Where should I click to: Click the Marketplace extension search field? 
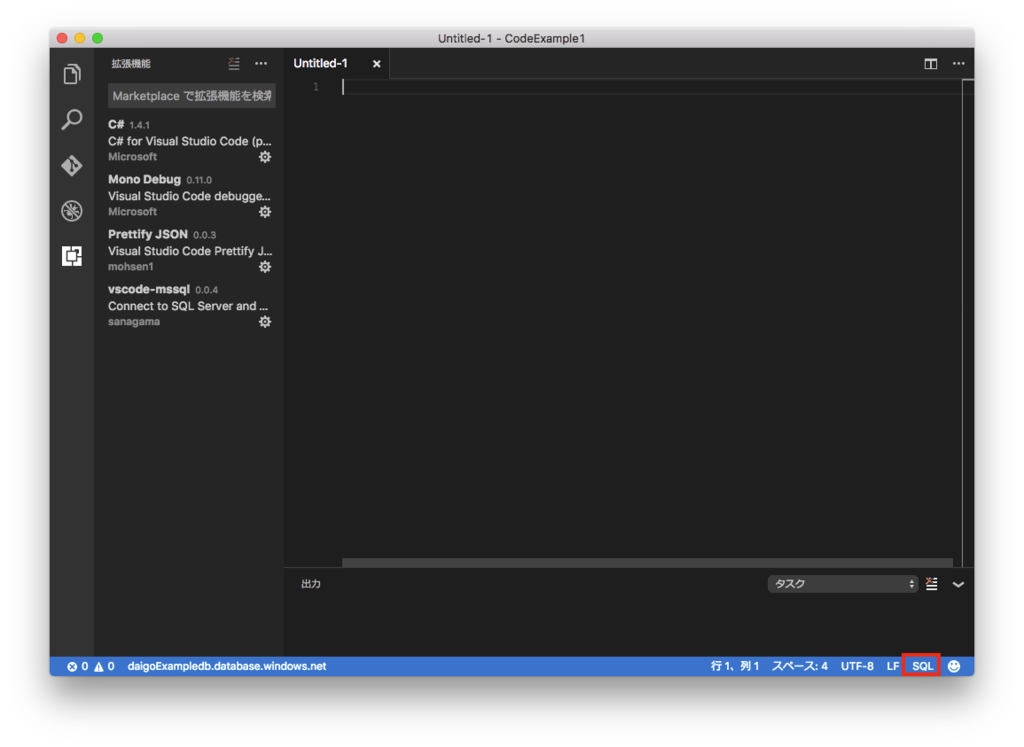[x=191, y=96]
